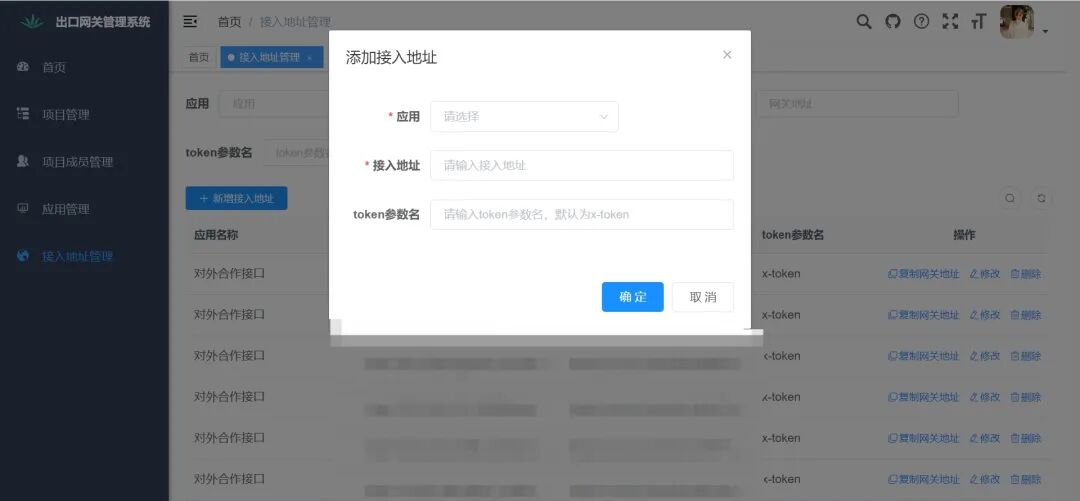Close the 添加接入地址 dialog
This screenshot has height=501, width=1080.
[727, 54]
